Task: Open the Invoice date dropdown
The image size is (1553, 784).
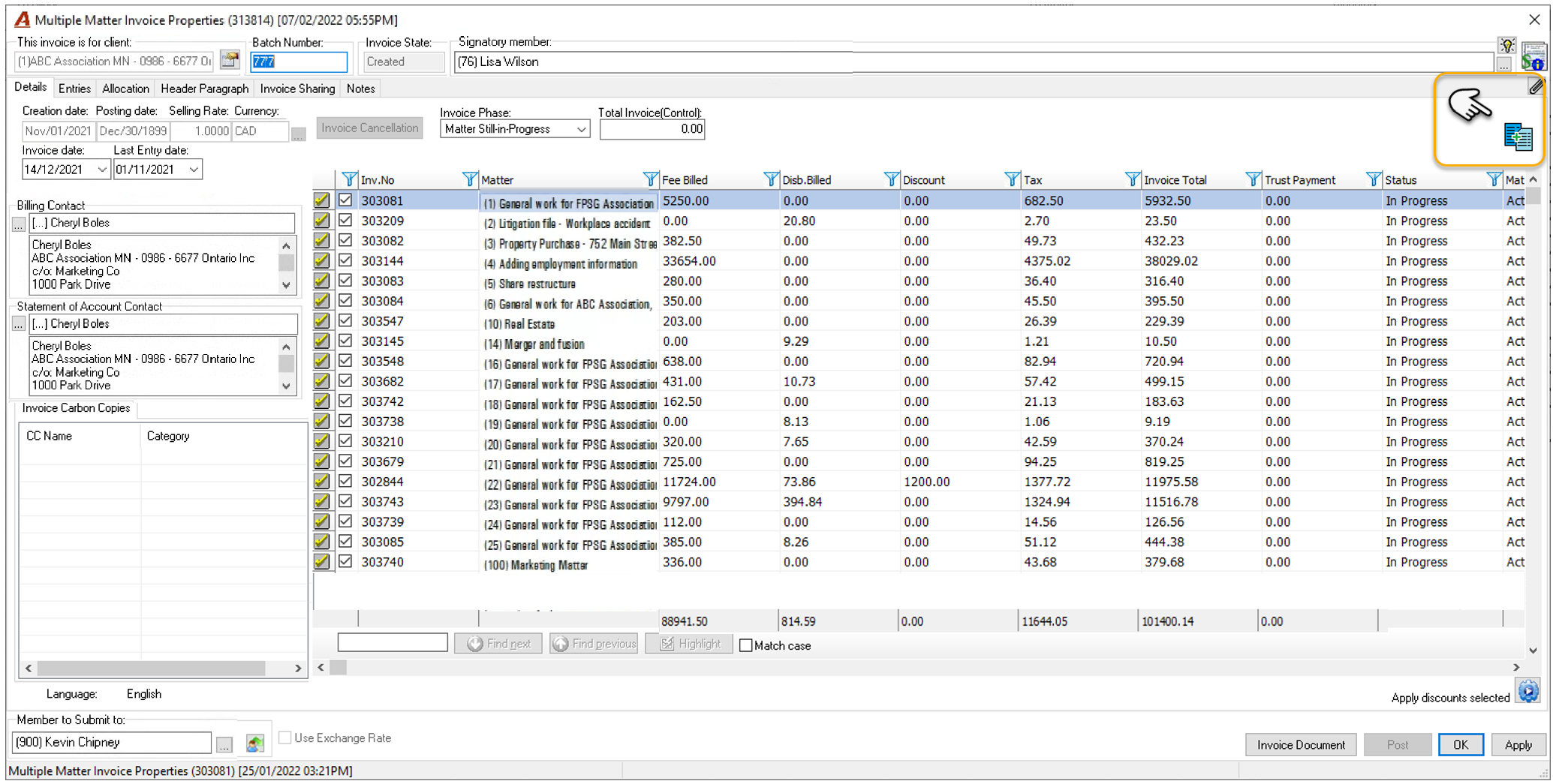Action: point(102,170)
